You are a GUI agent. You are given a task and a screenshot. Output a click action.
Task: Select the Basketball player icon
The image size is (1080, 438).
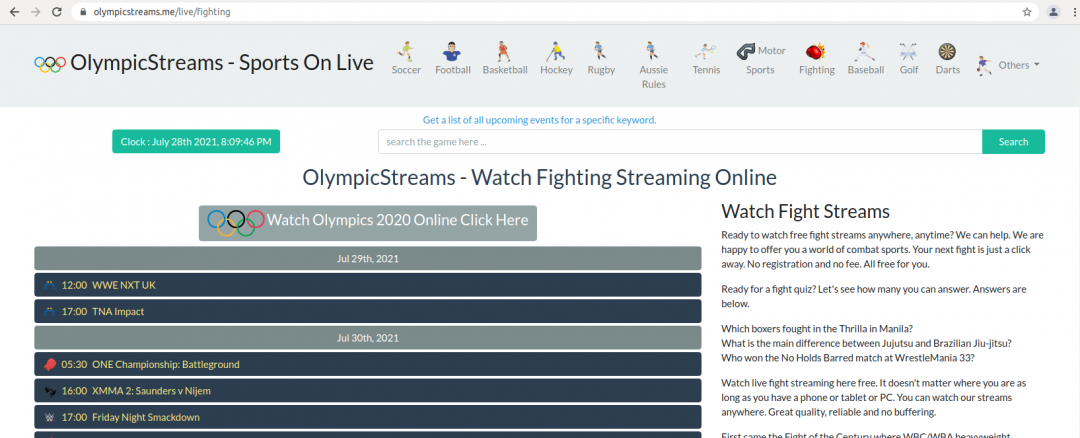pos(504,51)
